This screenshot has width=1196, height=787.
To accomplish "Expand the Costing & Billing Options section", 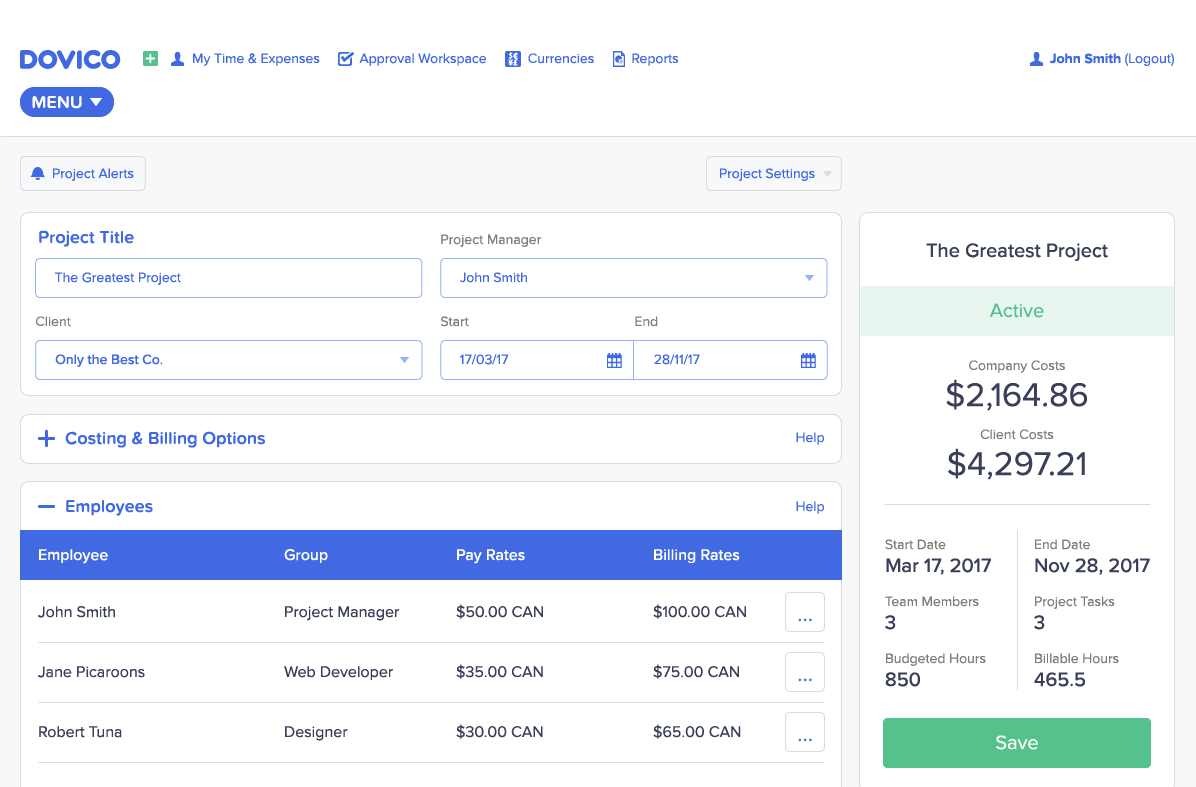I will [x=46, y=439].
